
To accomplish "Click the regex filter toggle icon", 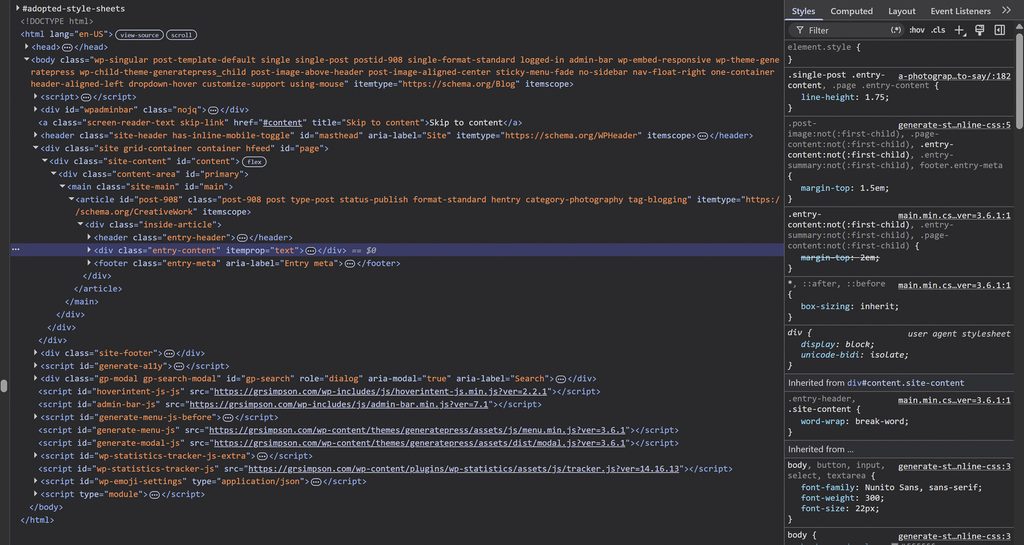I will click(895, 30).
